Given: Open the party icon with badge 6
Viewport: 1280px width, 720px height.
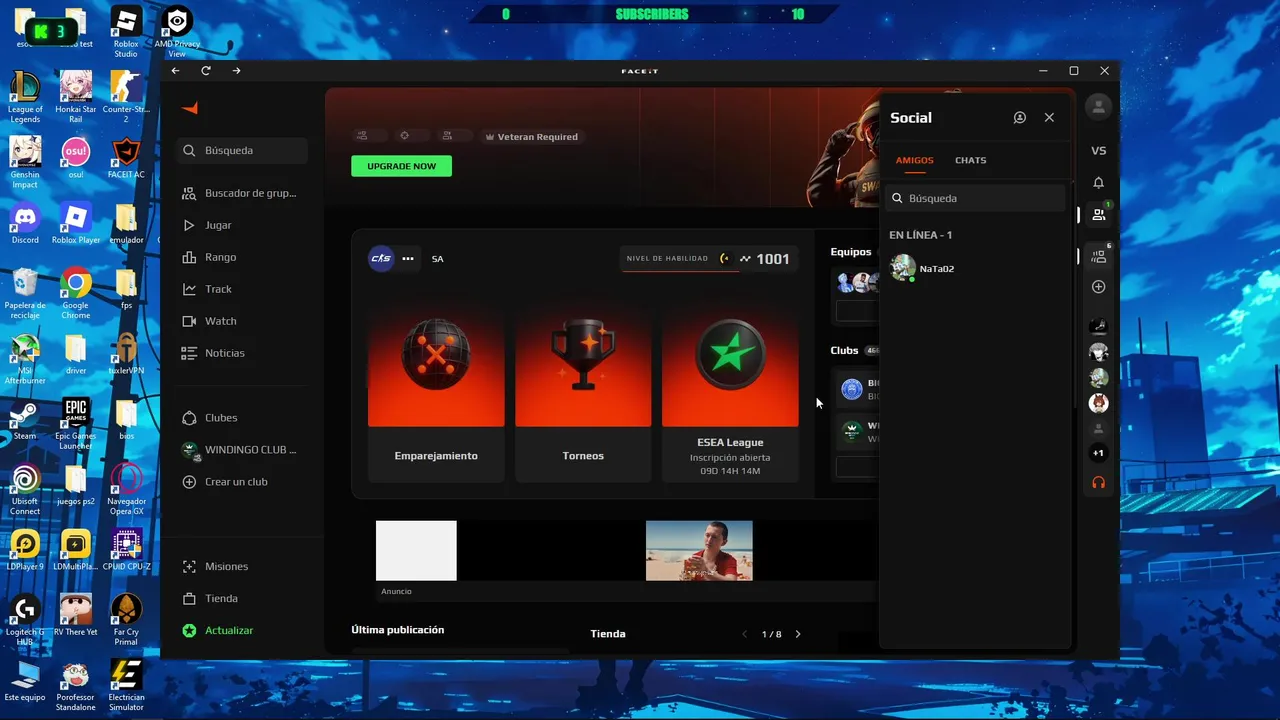Looking at the screenshot, I should click(x=1099, y=256).
